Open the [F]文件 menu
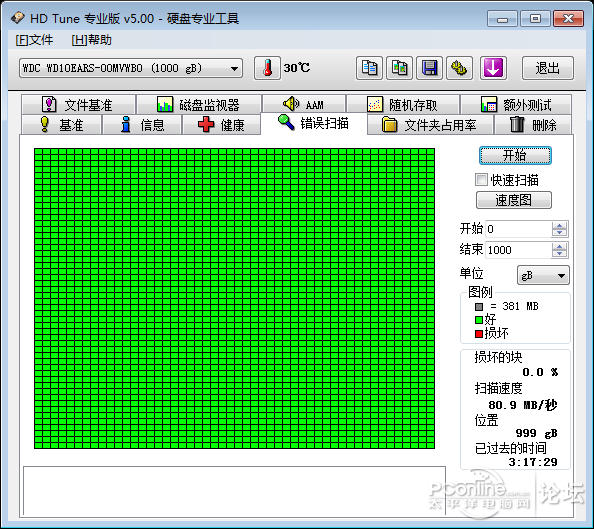Screen dimensions: 594x529 [34, 40]
